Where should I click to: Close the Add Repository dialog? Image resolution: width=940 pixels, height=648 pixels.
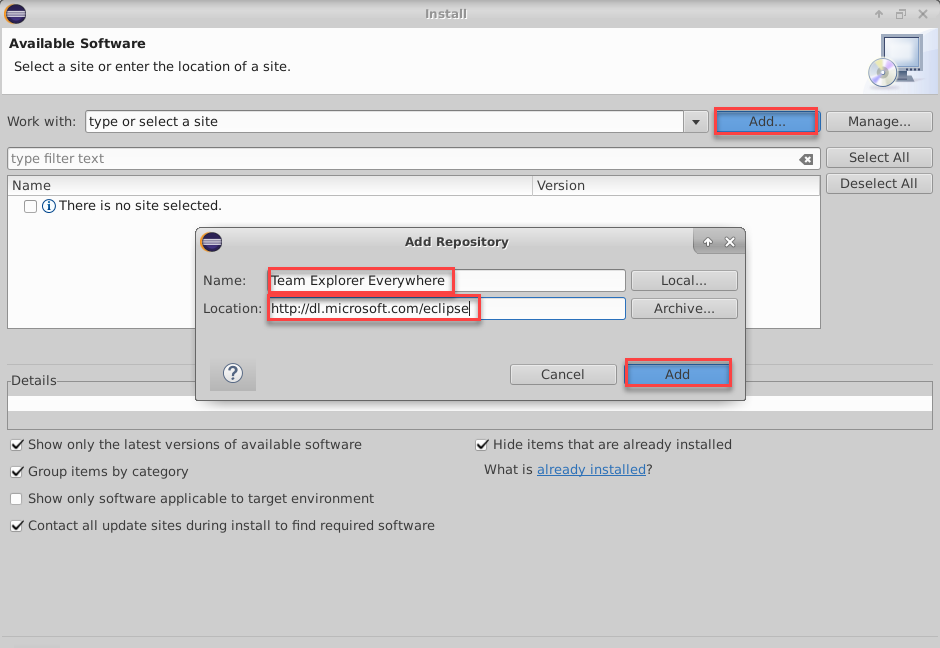(730, 242)
